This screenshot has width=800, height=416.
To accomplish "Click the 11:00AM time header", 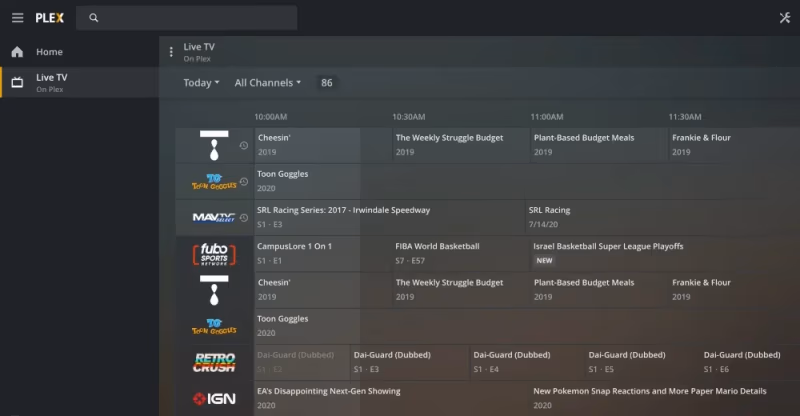I will [547, 117].
